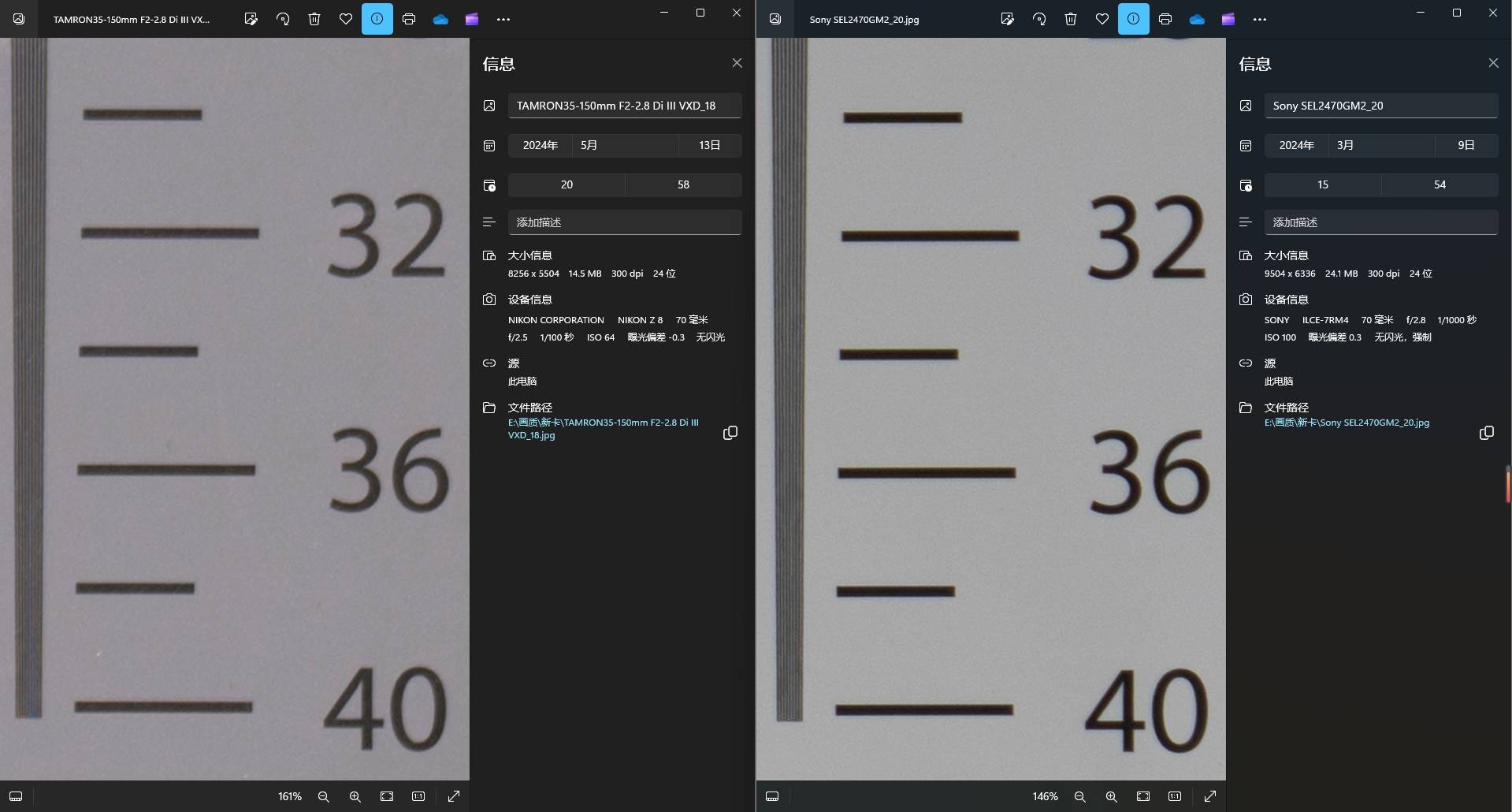Screen dimensions: 1512x812
Task: Copy the Tamron file path
Action: pyautogui.click(x=730, y=433)
